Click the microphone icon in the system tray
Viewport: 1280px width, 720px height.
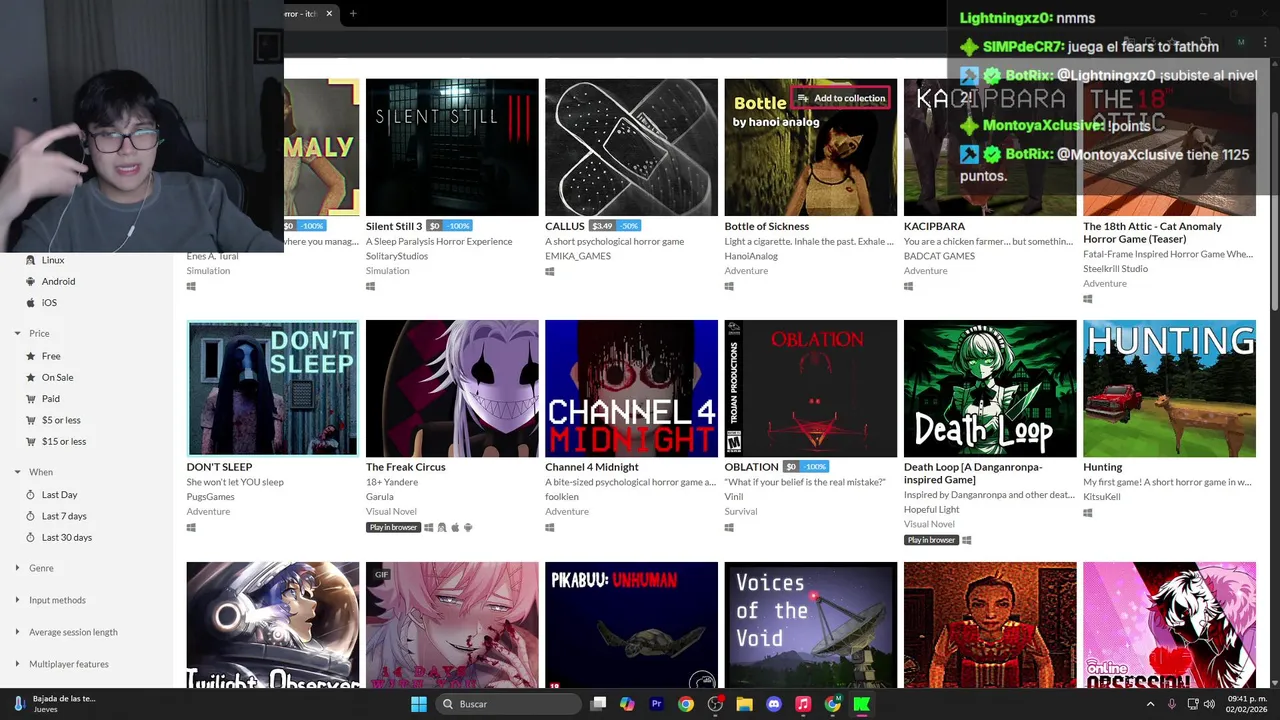pyautogui.click(x=1171, y=704)
